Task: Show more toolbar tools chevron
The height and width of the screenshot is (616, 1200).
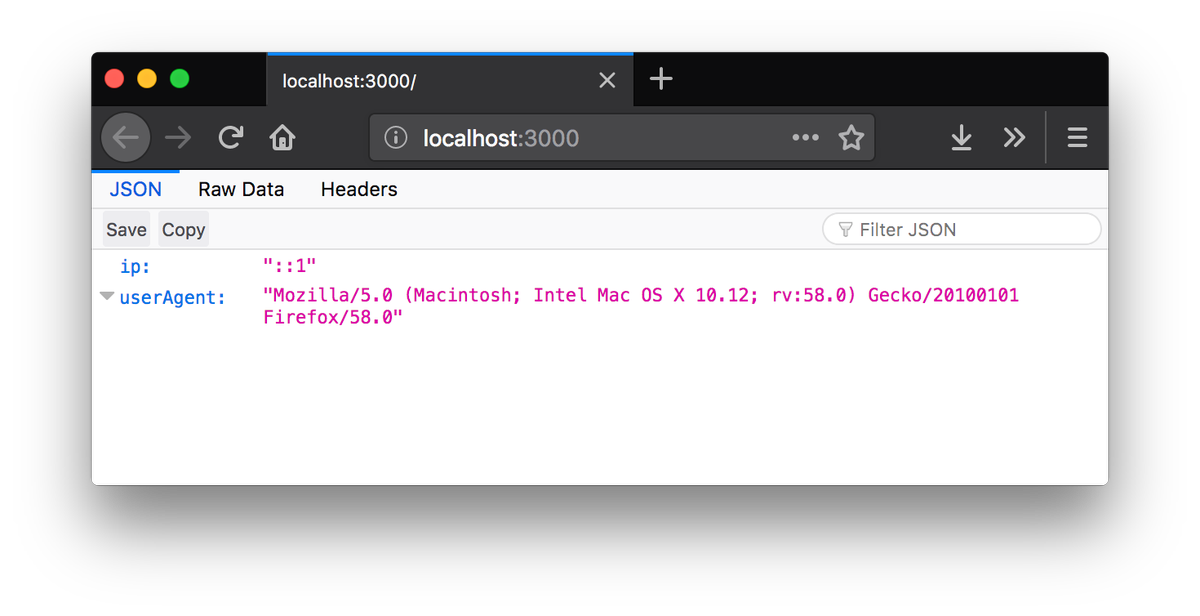Action: tap(1014, 138)
